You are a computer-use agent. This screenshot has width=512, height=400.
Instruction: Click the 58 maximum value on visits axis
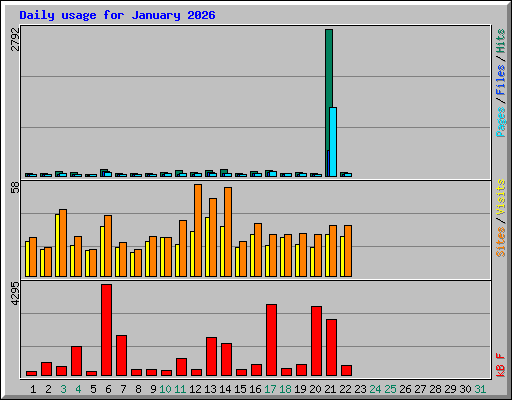15,188
